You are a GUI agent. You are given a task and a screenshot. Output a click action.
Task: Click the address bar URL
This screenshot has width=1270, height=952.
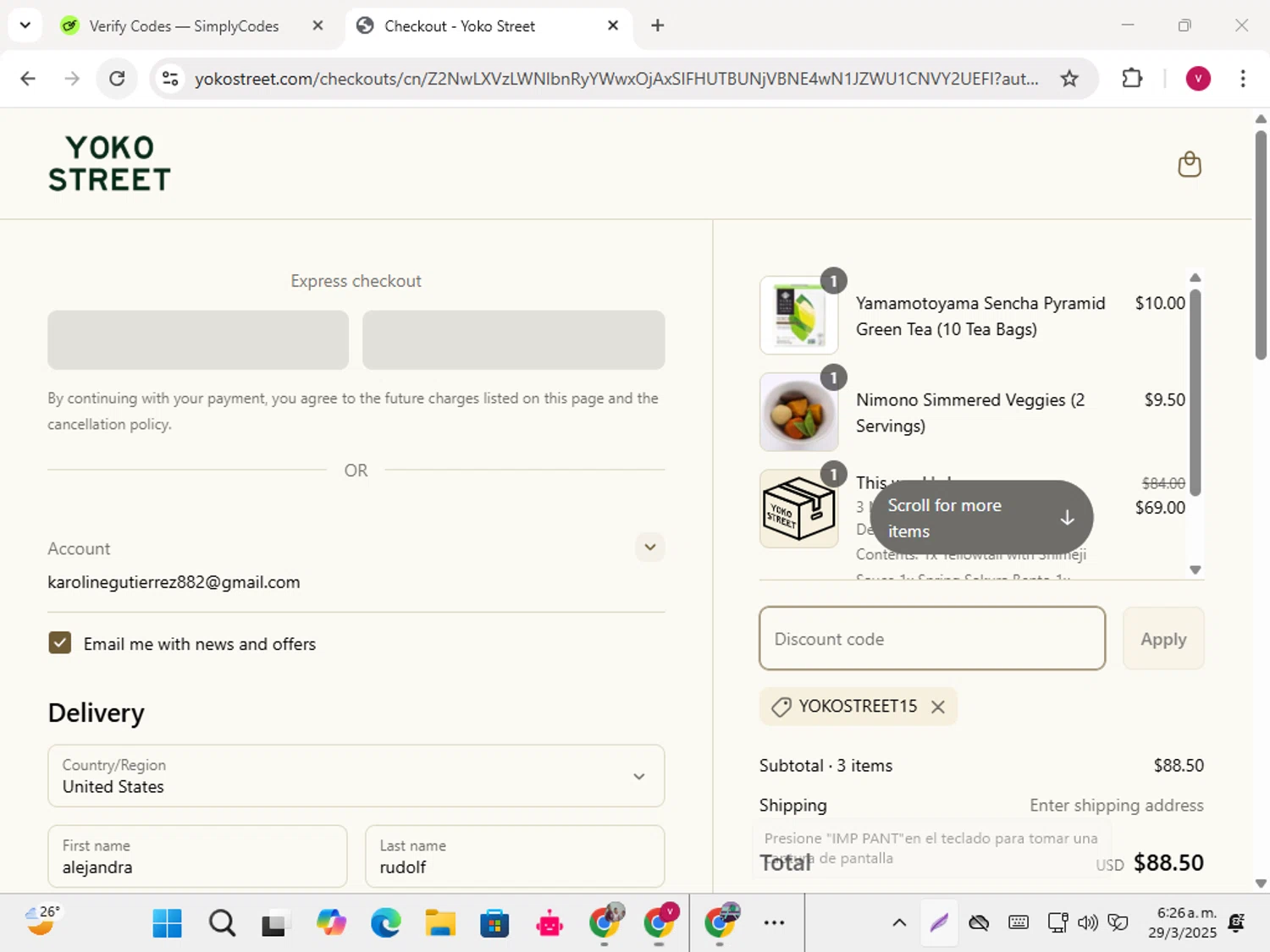tap(616, 79)
